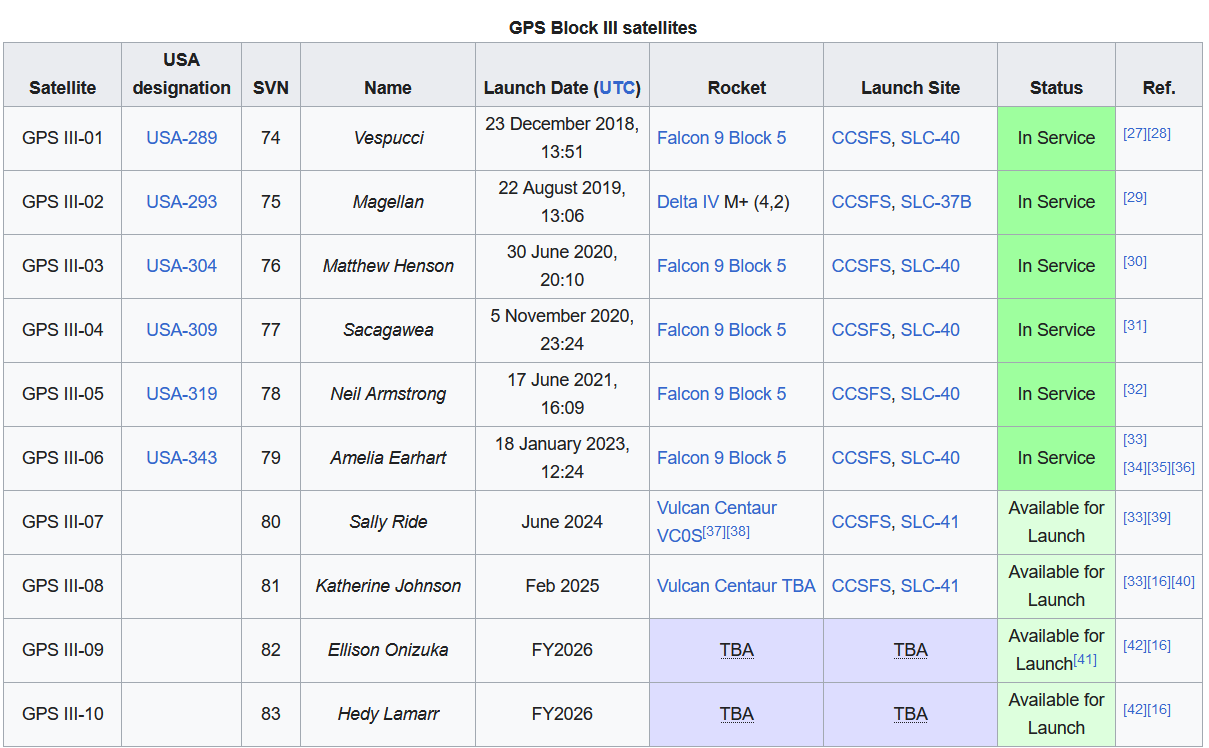Open the USA-293 designation link
This screenshot has height=748, width=1209.
pyautogui.click(x=181, y=202)
